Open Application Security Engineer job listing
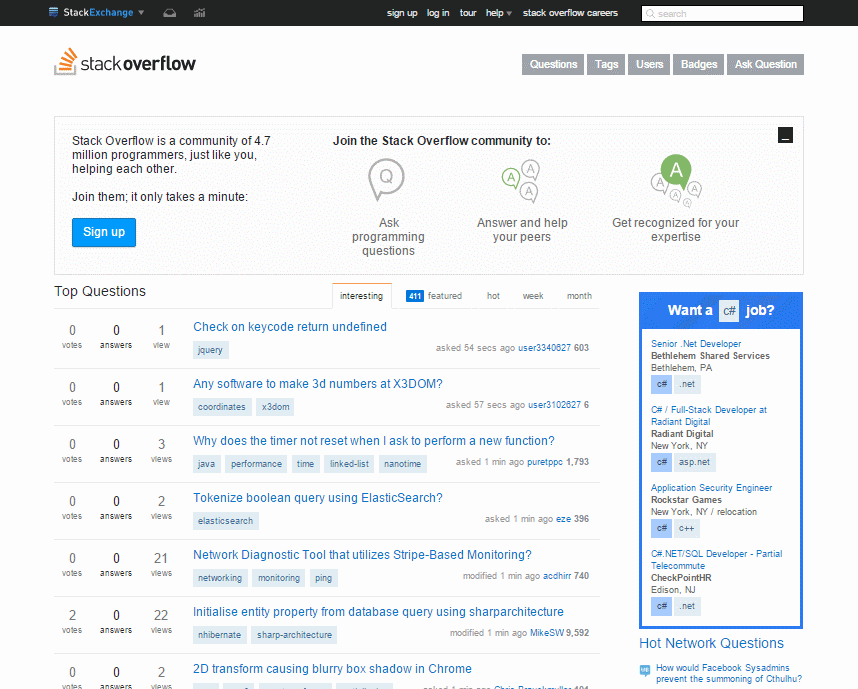Viewport: 858px width, 689px height. (711, 488)
